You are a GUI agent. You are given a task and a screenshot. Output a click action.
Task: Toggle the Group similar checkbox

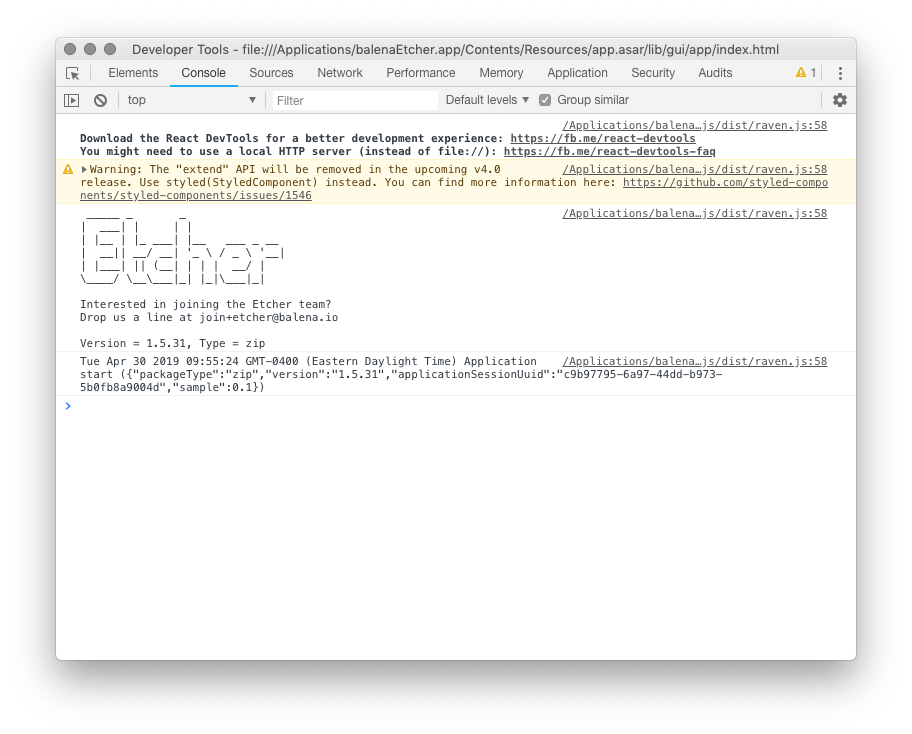pos(544,100)
